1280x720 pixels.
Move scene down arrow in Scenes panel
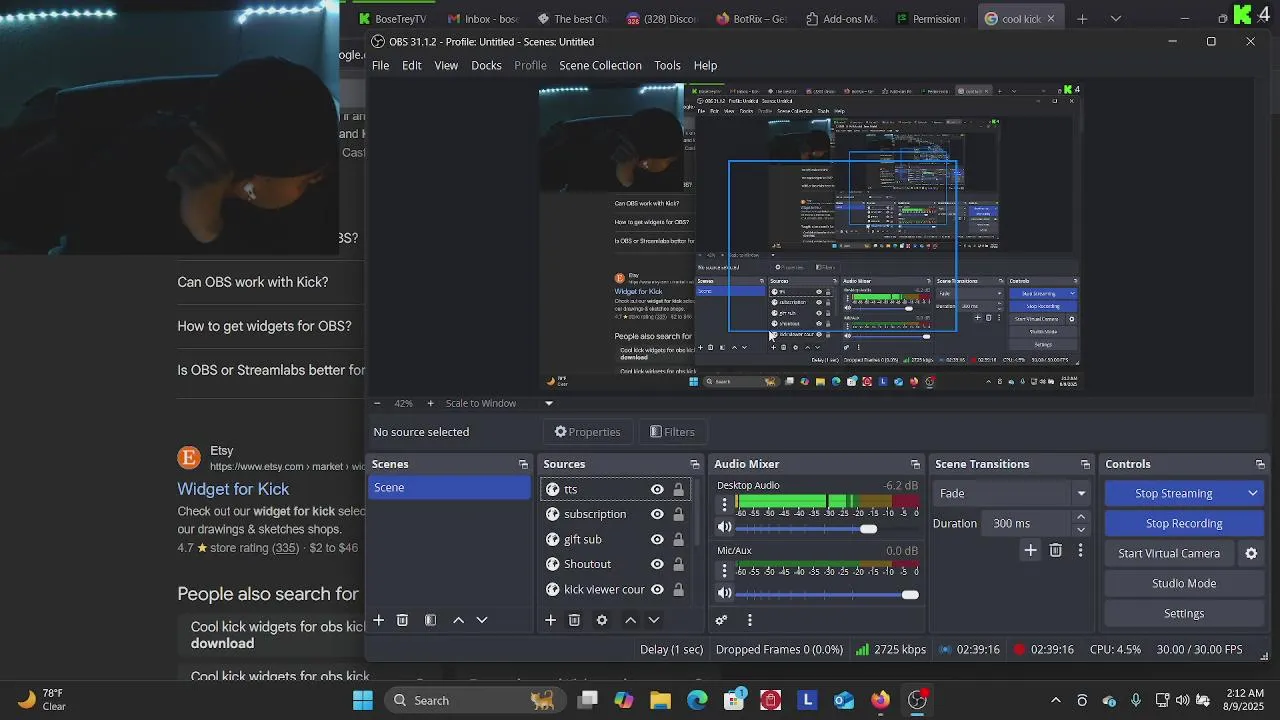click(482, 620)
